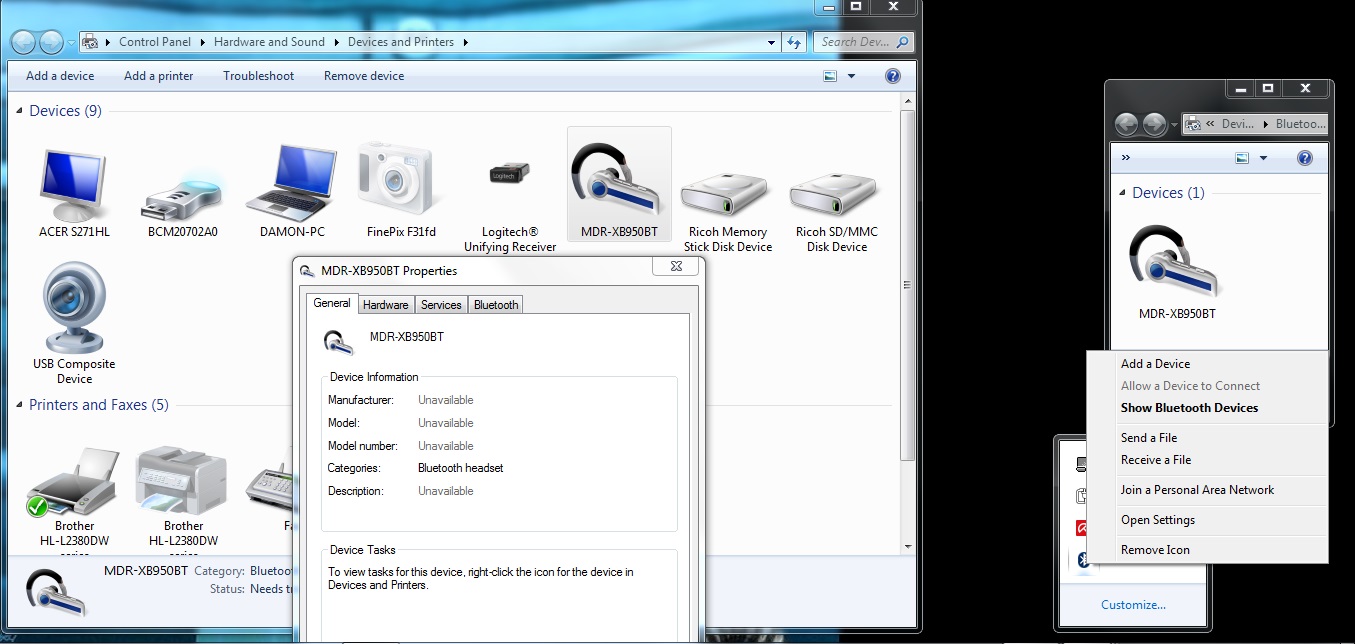Viewport: 1355px width, 644px height.
Task: Open help in Devices and Printers window
Action: click(x=893, y=76)
